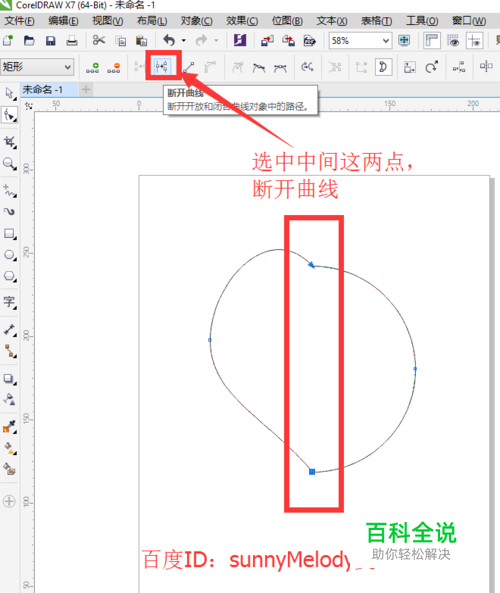The width and height of the screenshot is (500, 593).
Task: Open the 工具(O) menu
Action: tap(422, 21)
